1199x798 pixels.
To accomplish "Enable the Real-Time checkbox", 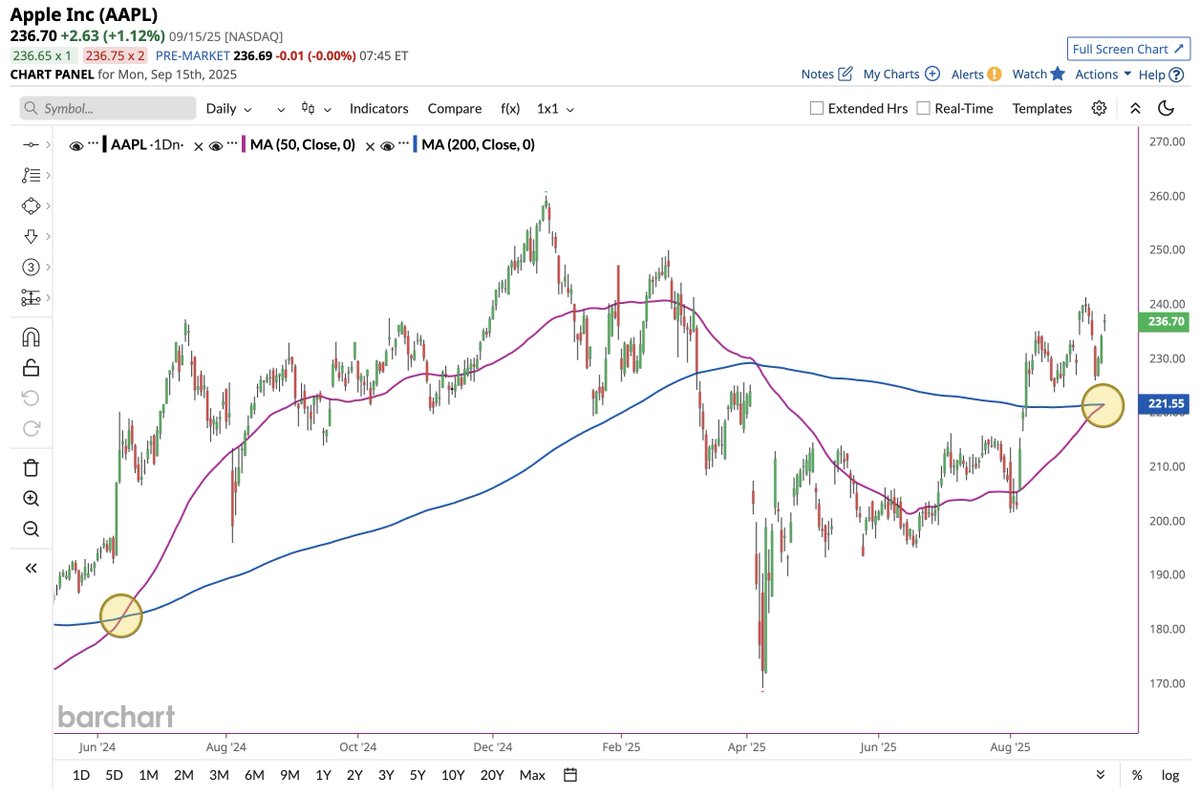I will pos(923,108).
